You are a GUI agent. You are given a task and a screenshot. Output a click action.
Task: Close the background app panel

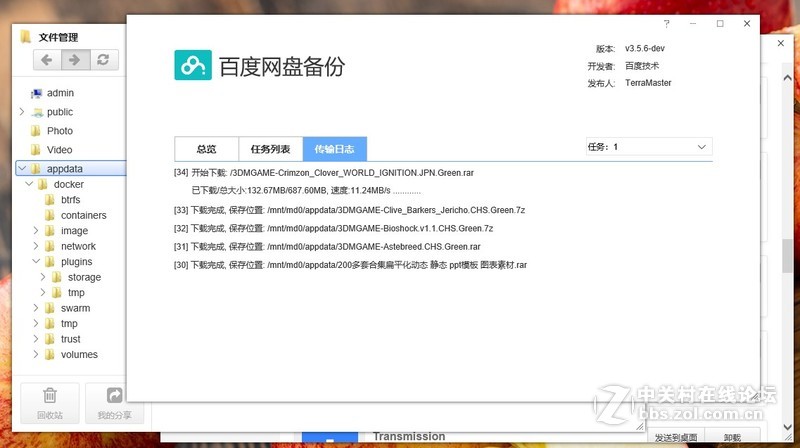pyautogui.click(x=781, y=43)
